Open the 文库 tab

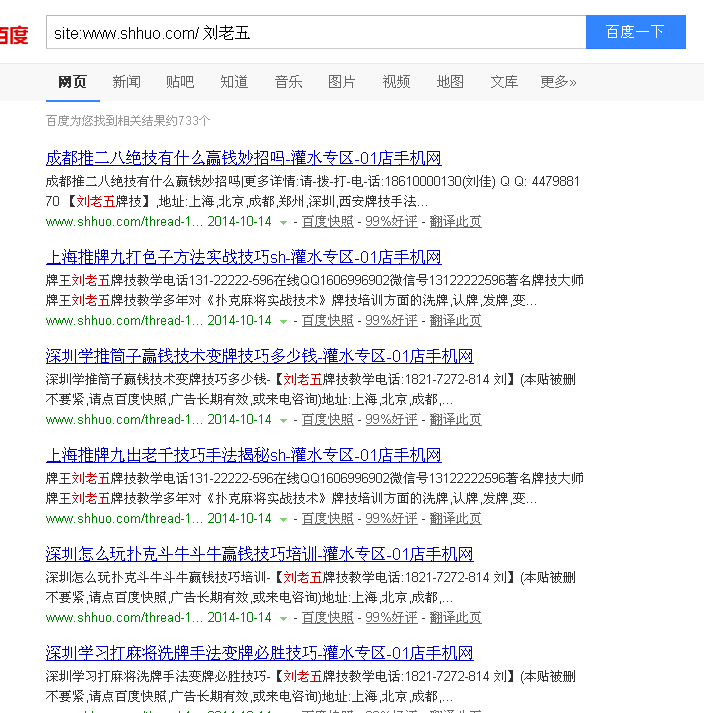click(504, 82)
